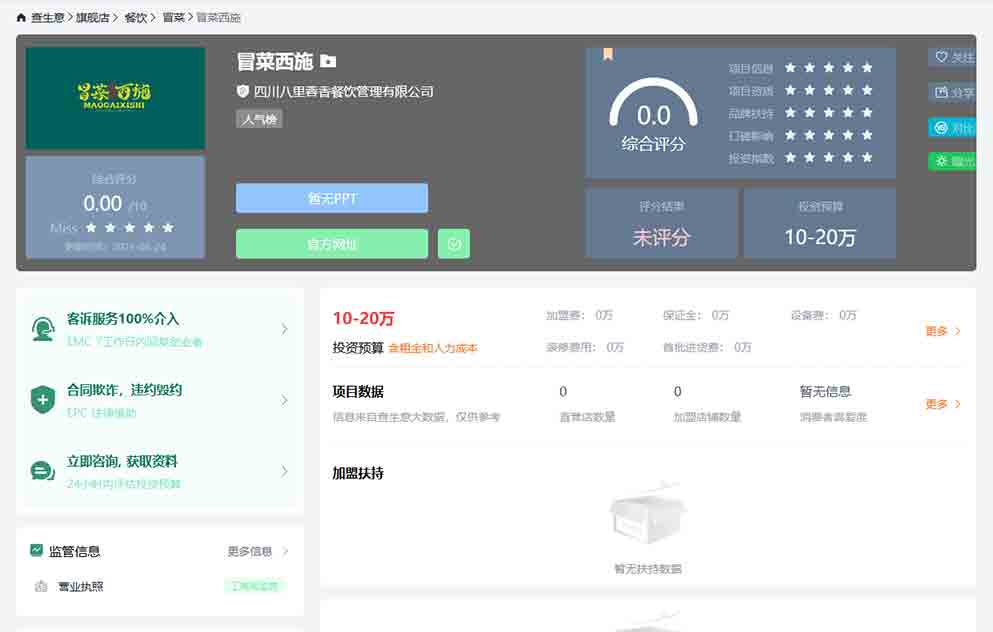Open 更多信息 in the 监管信息 panel
993x632 pixels.
(x=258, y=552)
